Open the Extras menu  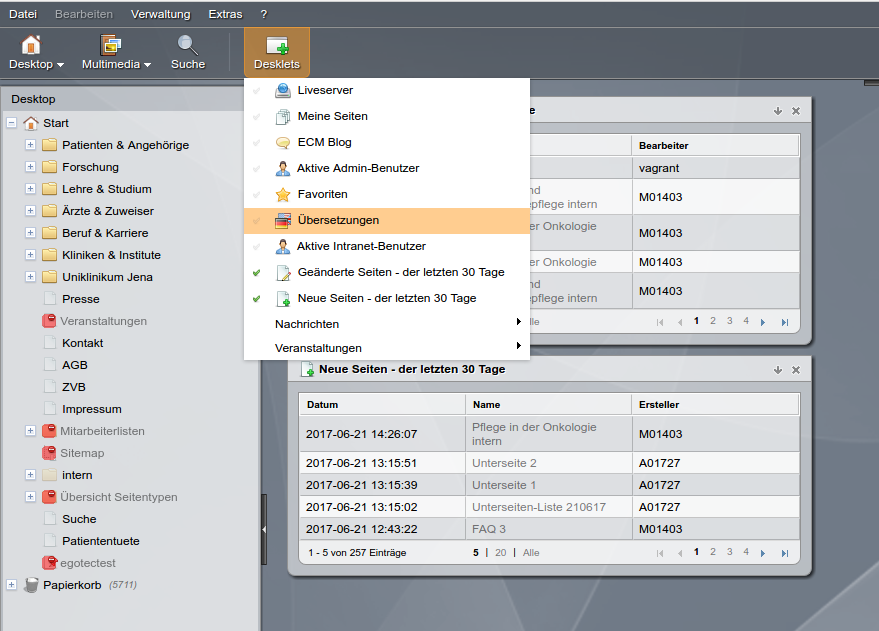coord(225,14)
